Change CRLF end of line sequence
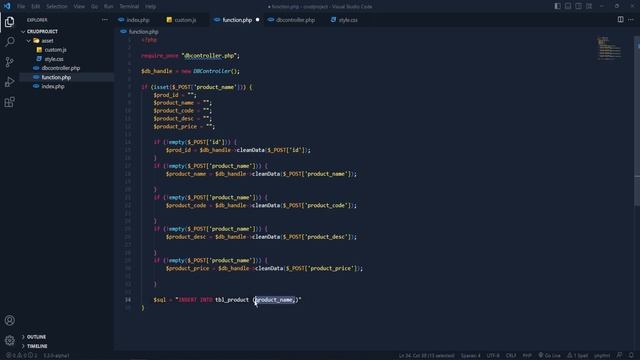This screenshot has height=360, width=640. pos(511,356)
